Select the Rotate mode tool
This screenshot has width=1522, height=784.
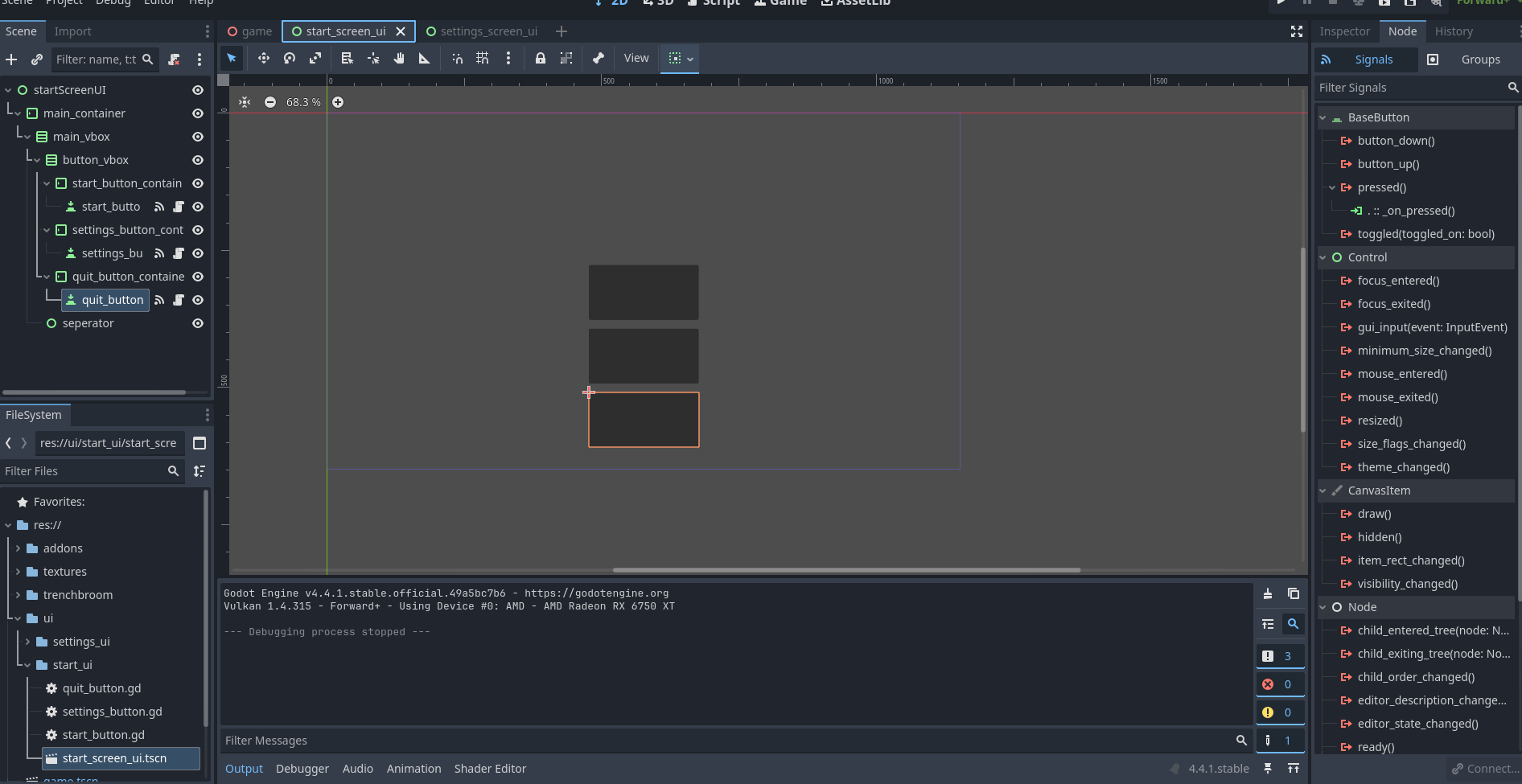click(290, 58)
